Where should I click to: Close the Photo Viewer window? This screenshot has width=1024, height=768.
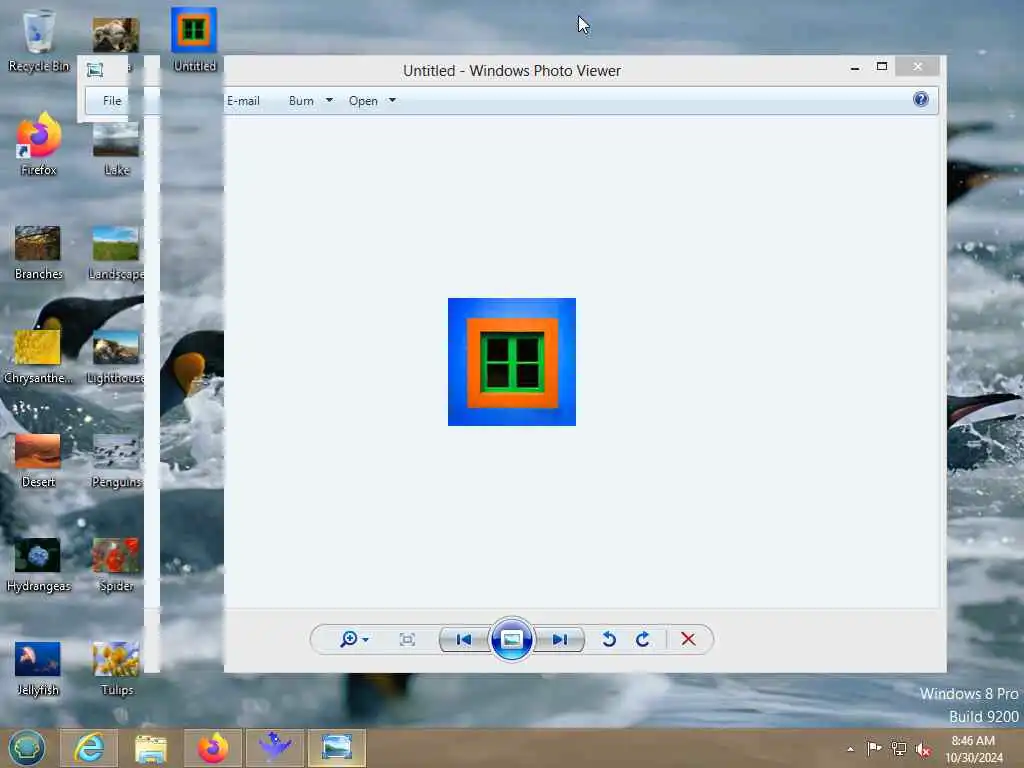pyautogui.click(x=918, y=67)
